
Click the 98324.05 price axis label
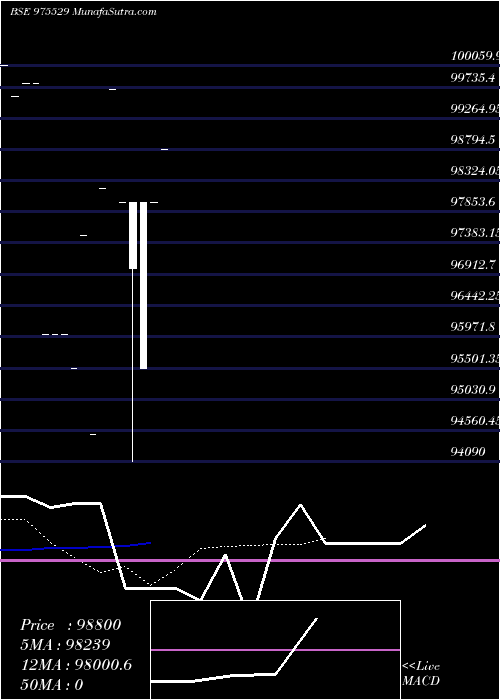click(x=475, y=171)
